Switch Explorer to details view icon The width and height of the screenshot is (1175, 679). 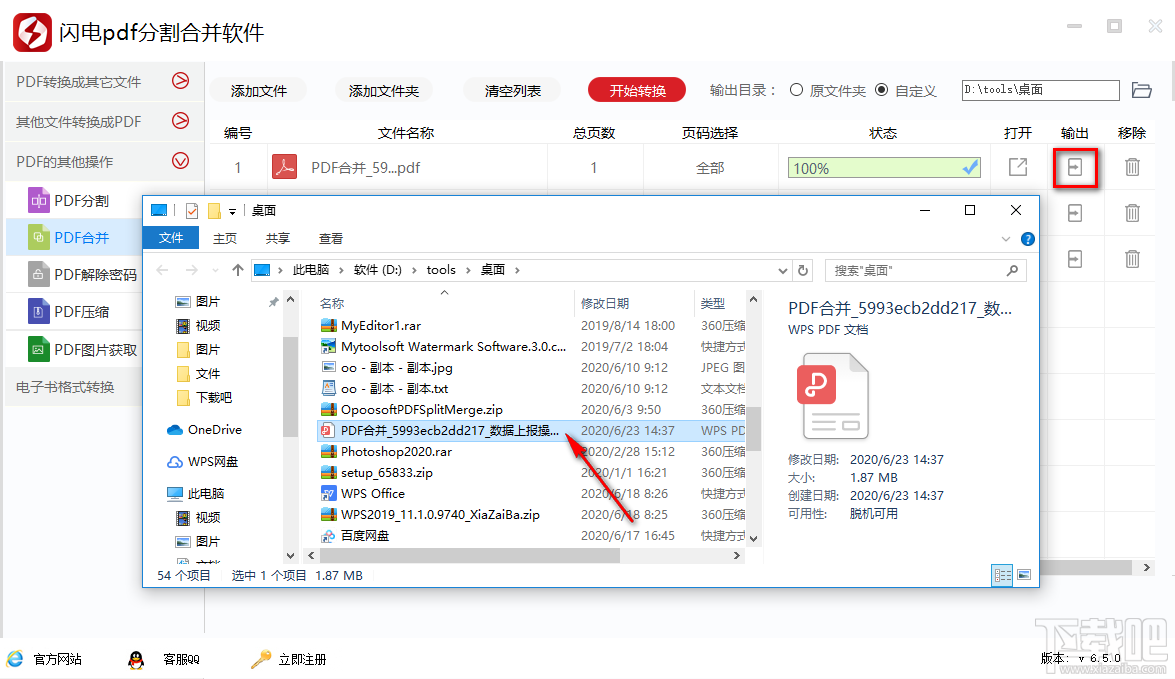point(1001,575)
